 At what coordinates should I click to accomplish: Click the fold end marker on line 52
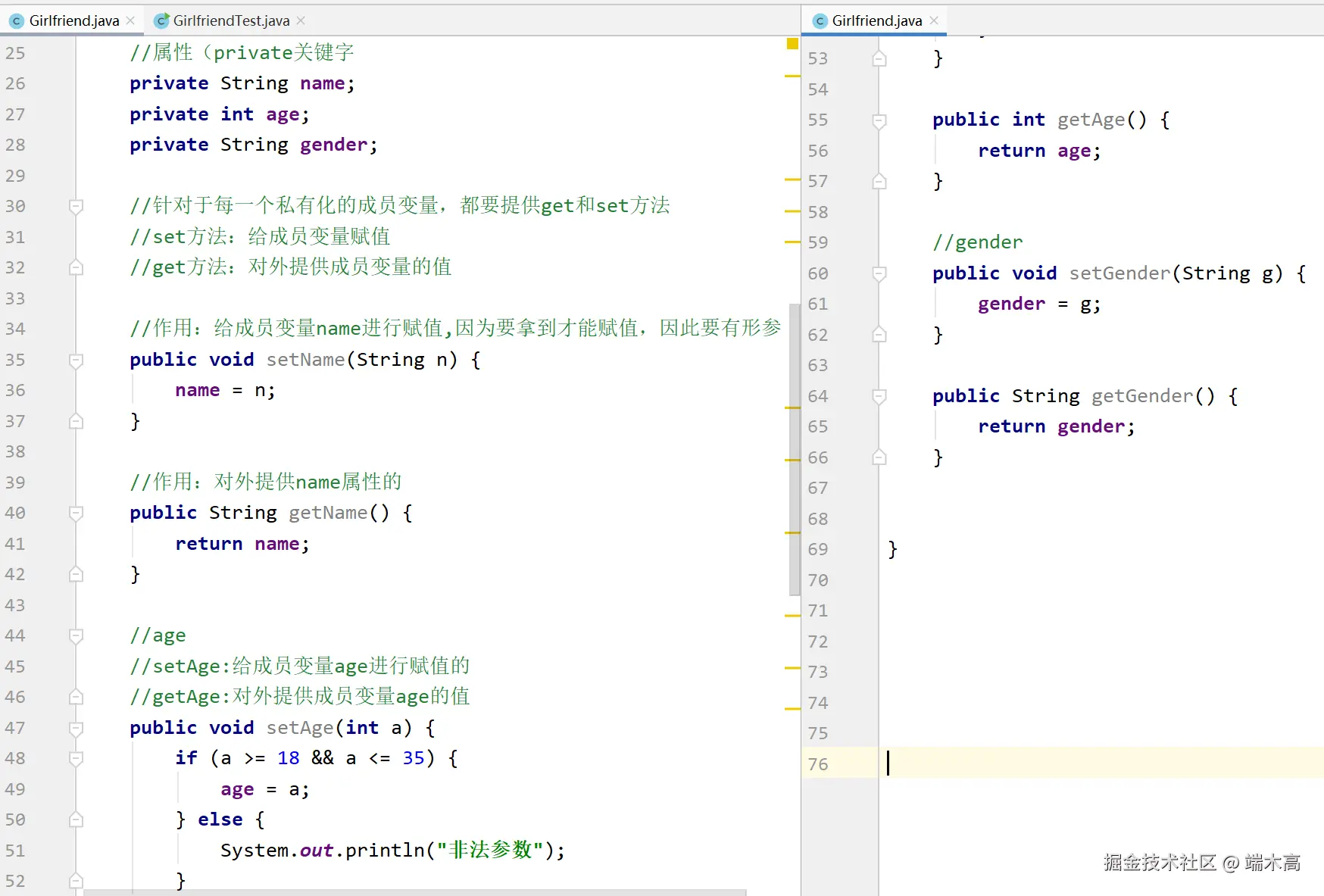coord(76,881)
